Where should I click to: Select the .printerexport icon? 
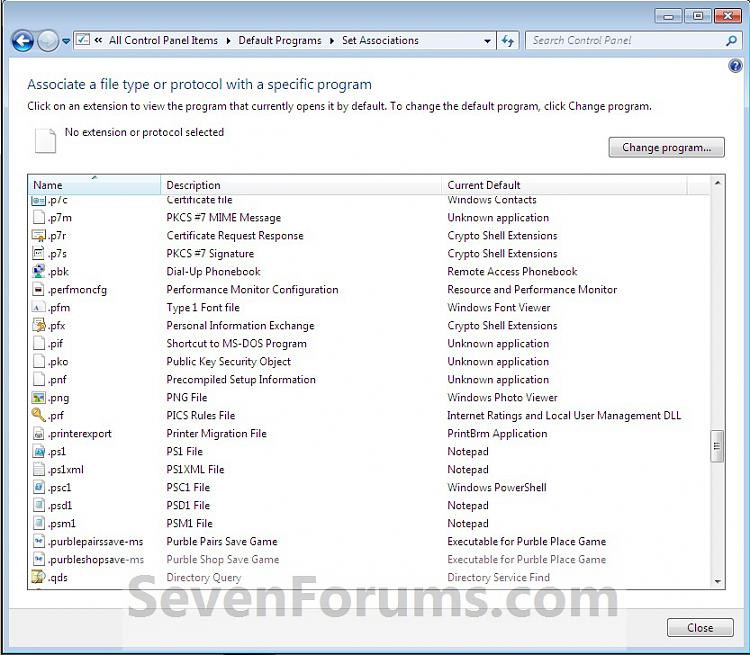[x=39, y=433]
